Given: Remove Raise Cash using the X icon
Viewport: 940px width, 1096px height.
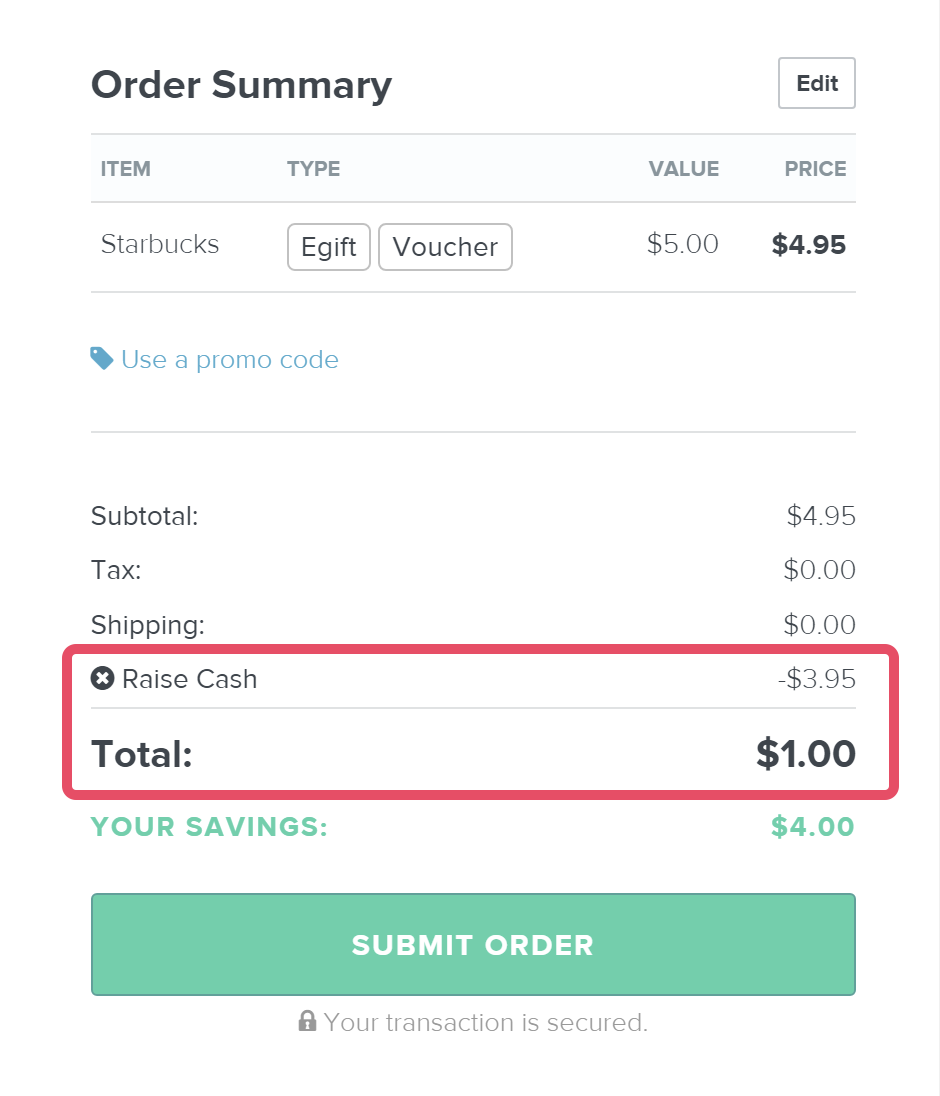Looking at the screenshot, I should (x=102, y=679).
